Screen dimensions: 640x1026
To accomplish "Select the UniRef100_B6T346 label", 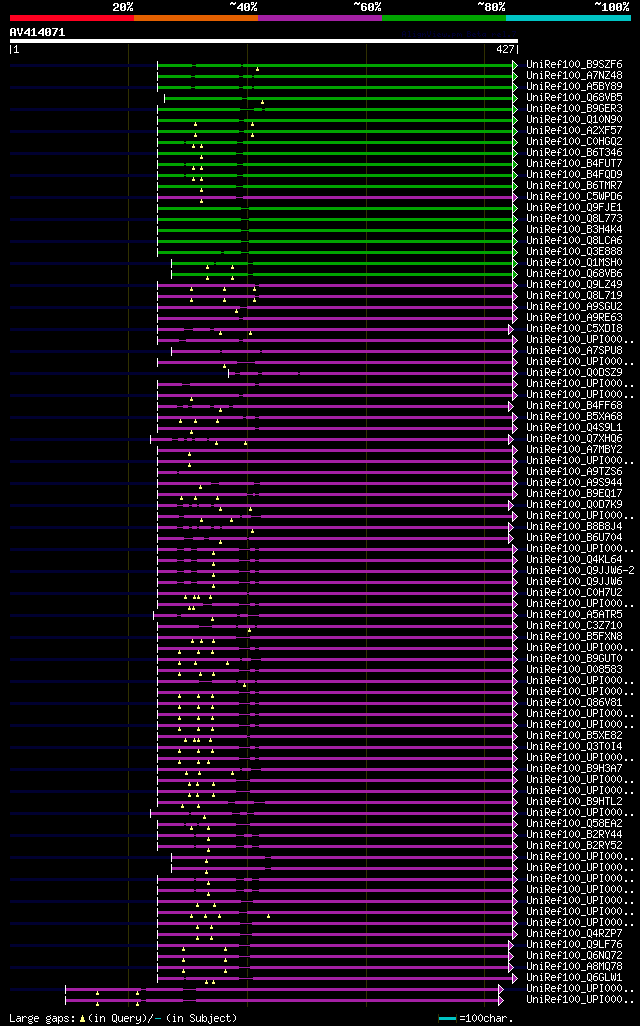I will point(574,152).
